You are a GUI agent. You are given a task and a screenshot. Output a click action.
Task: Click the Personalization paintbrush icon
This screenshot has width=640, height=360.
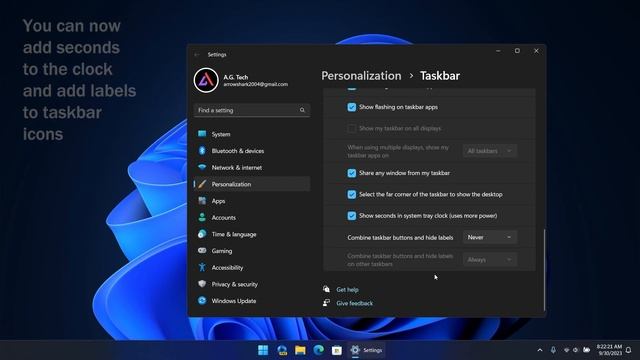click(202, 184)
